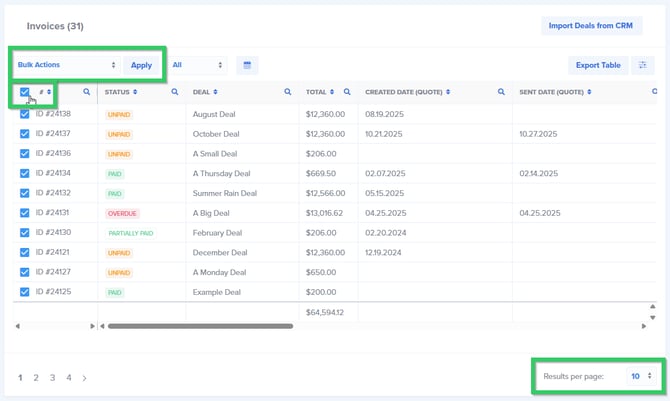Click search icon in Status column header
The image size is (670, 401).
175,92
